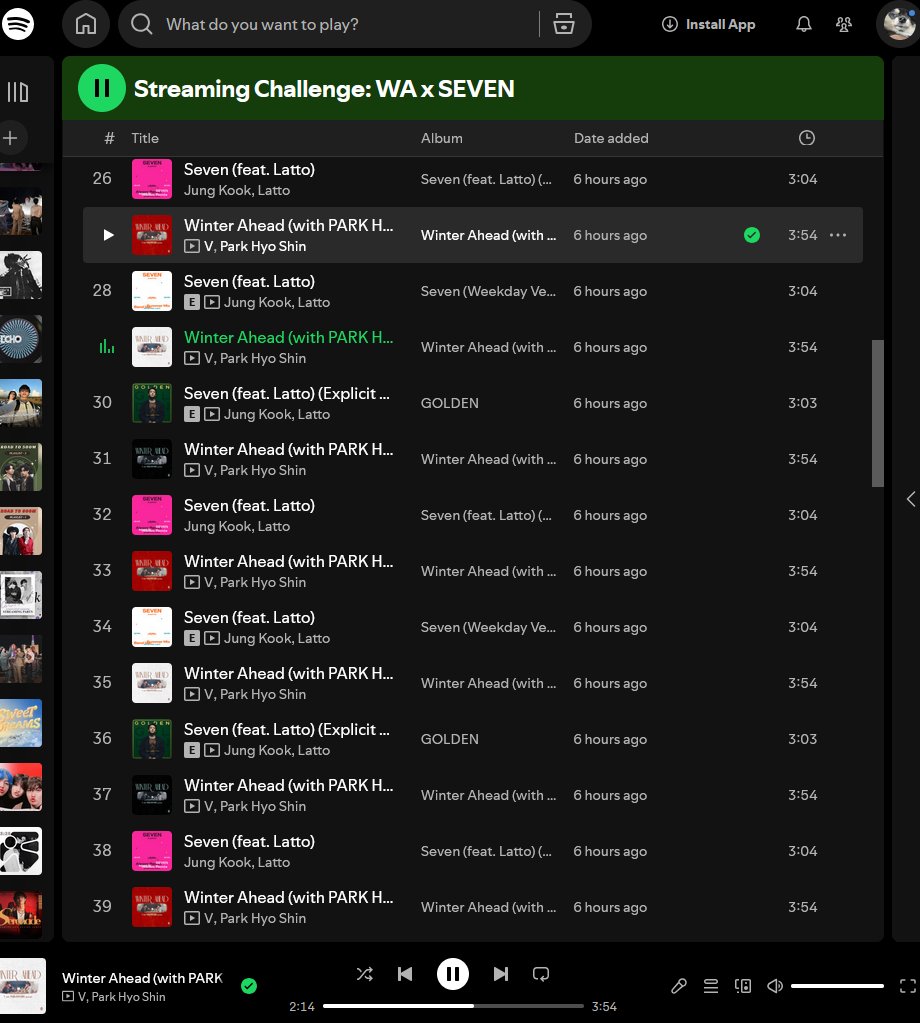Sort tracks by the Album column
The image size is (920, 1023).
tap(442, 138)
